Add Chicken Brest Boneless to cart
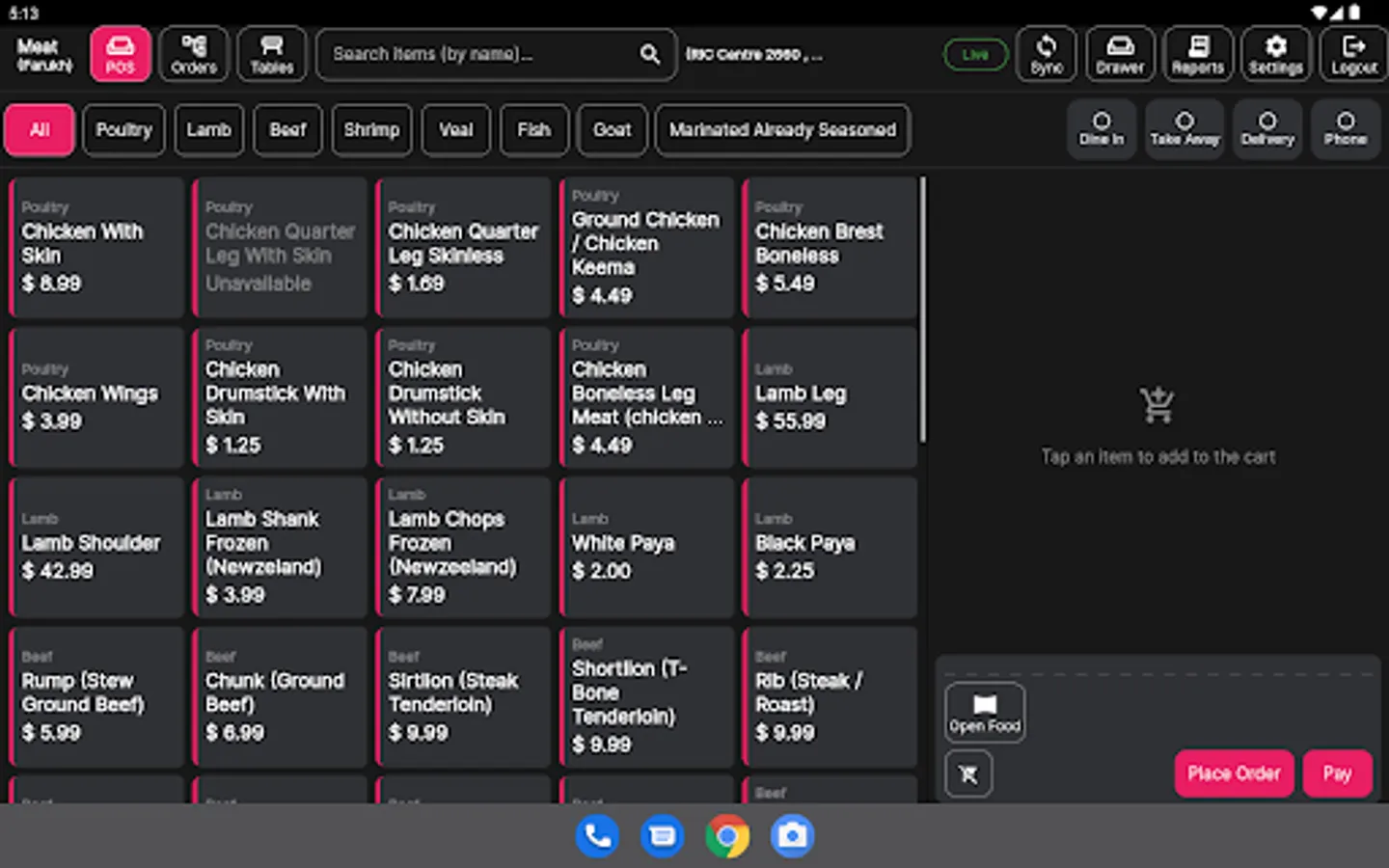1389x868 pixels. tap(830, 247)
